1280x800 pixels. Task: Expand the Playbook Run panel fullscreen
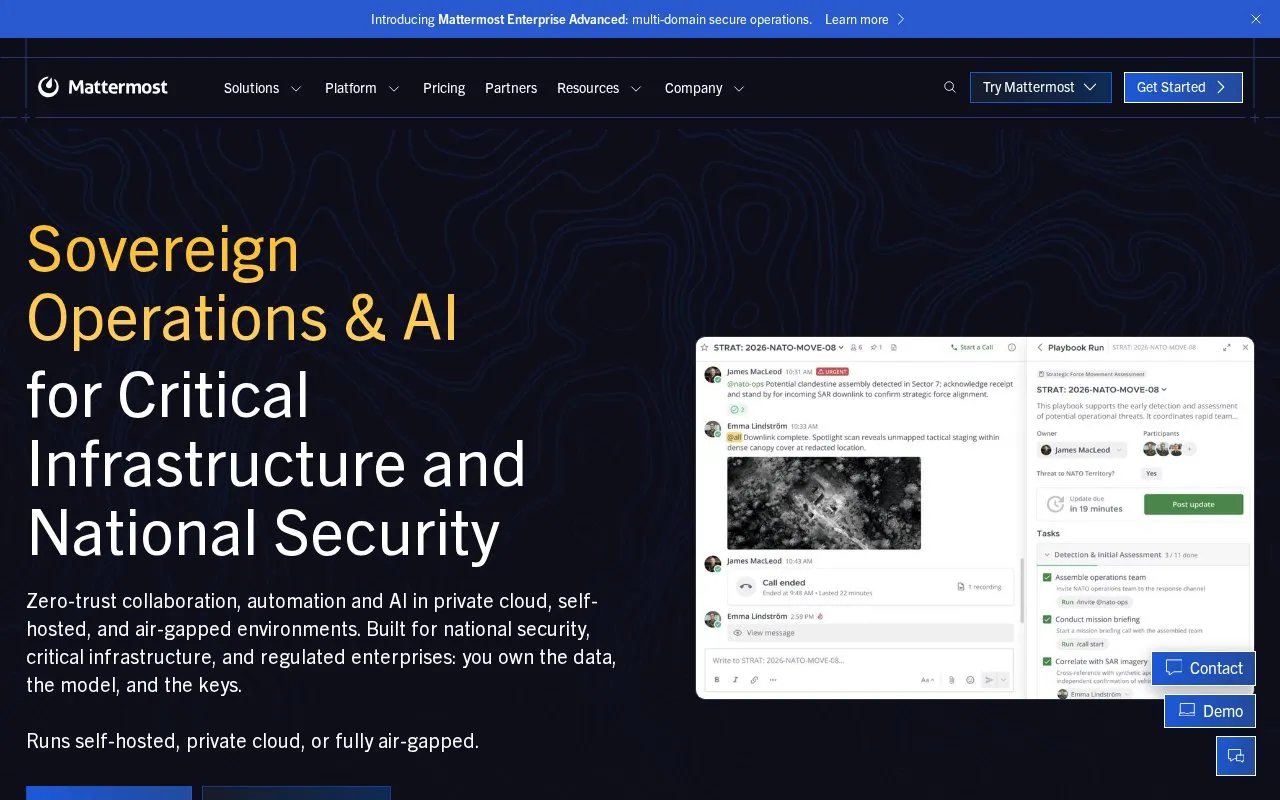pos(1227,347)
